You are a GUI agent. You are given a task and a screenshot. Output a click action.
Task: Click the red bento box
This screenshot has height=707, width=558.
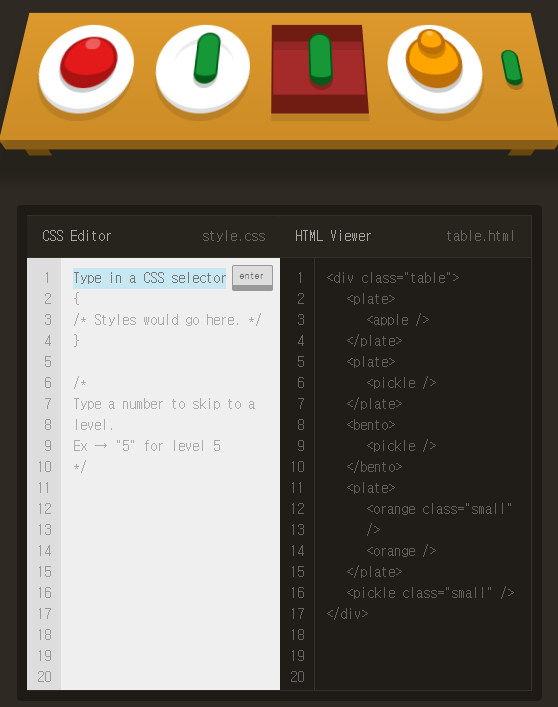(x=320, y=69)
